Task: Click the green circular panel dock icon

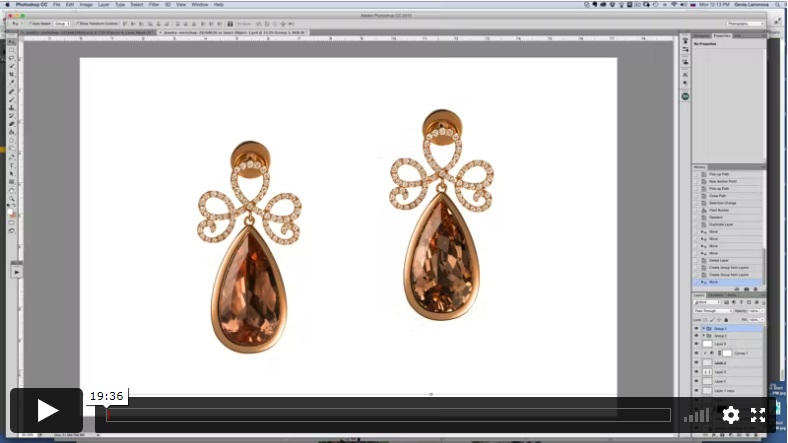Action: tap(685, 96)
